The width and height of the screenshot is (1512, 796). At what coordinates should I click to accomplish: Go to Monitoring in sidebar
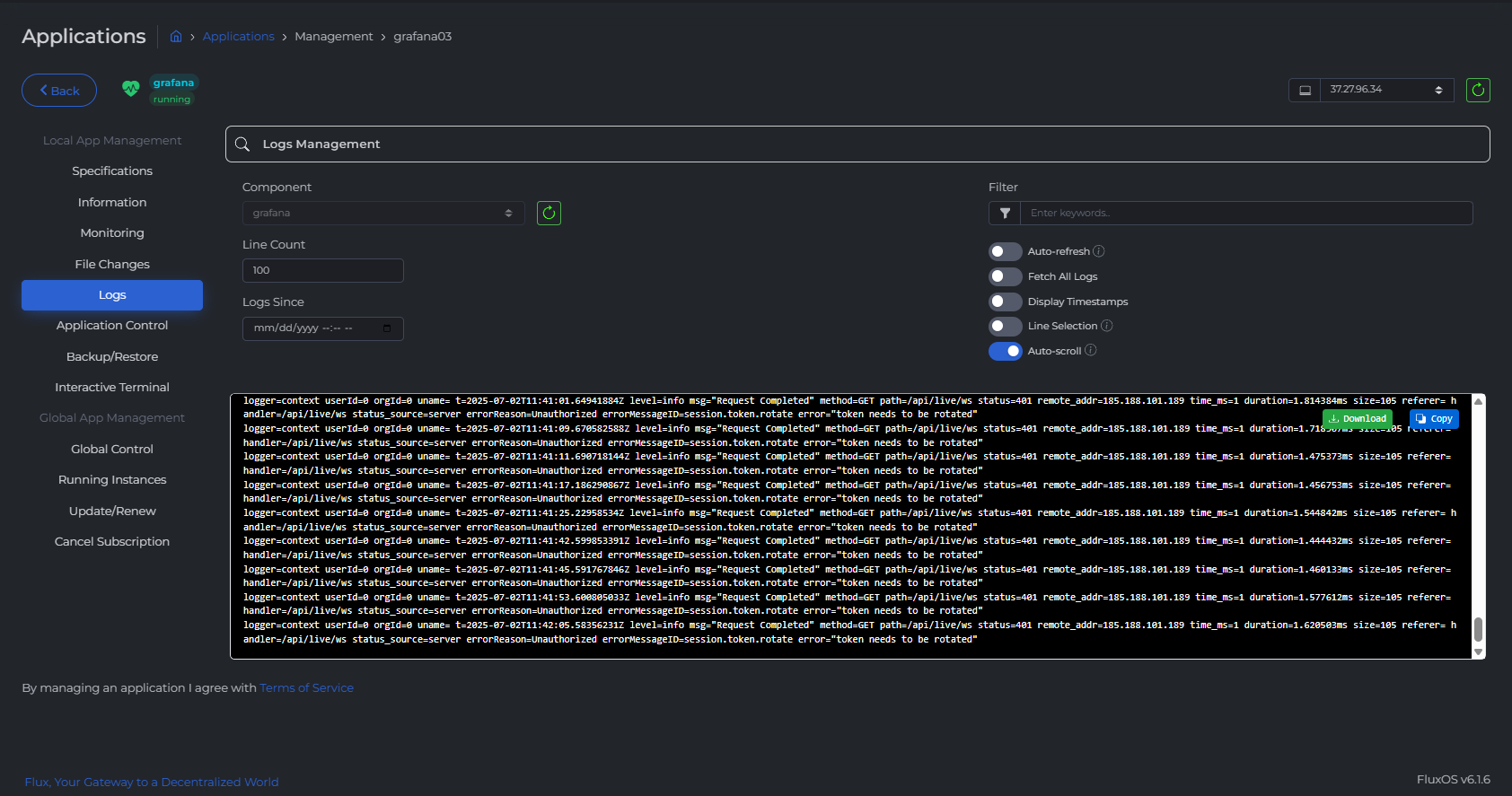point(112,233)
